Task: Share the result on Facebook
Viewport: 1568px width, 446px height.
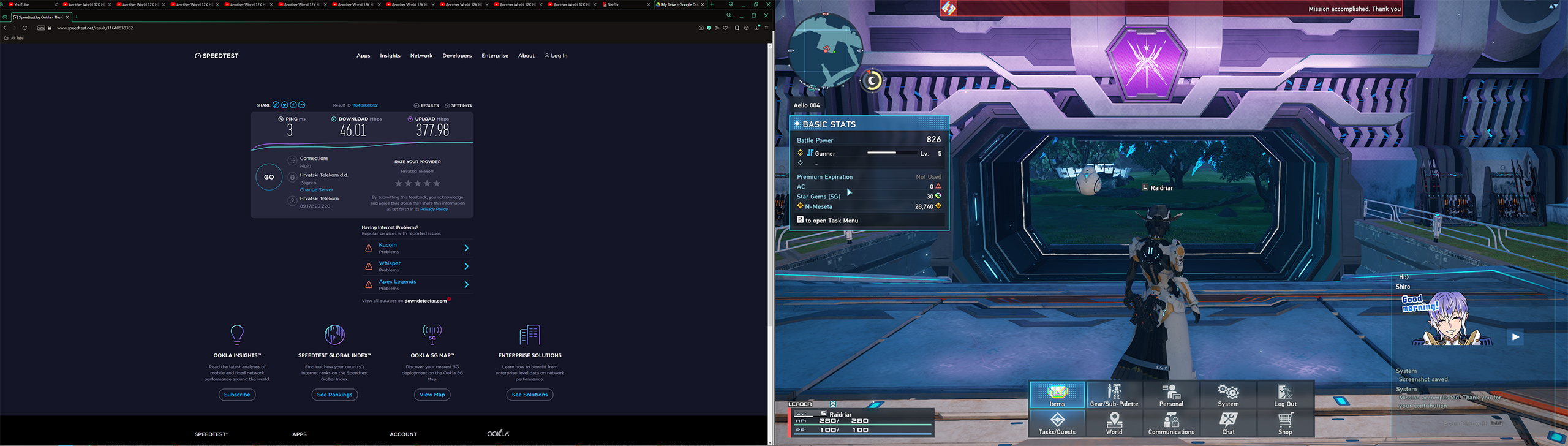Action: pyautogui.click(x=293, y=105)
